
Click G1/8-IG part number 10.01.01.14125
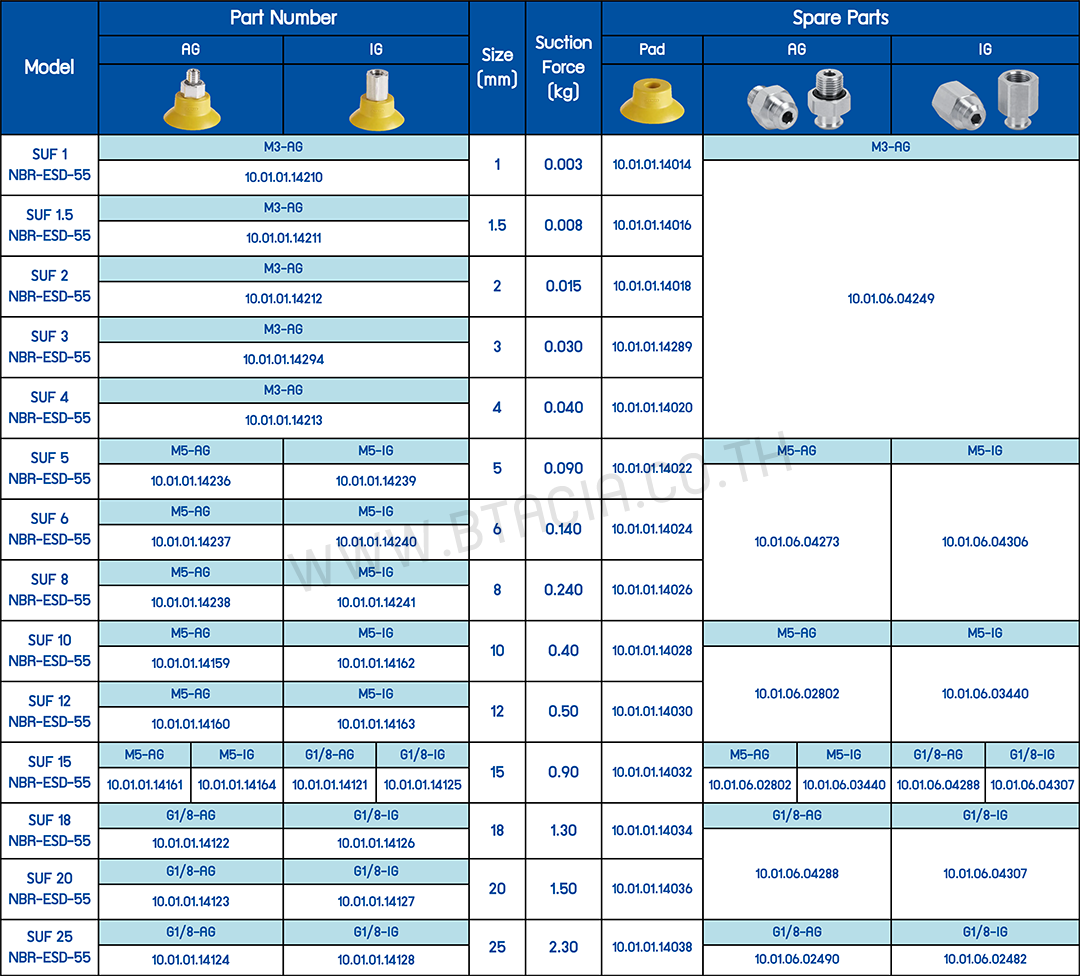(x=423, y=785)
